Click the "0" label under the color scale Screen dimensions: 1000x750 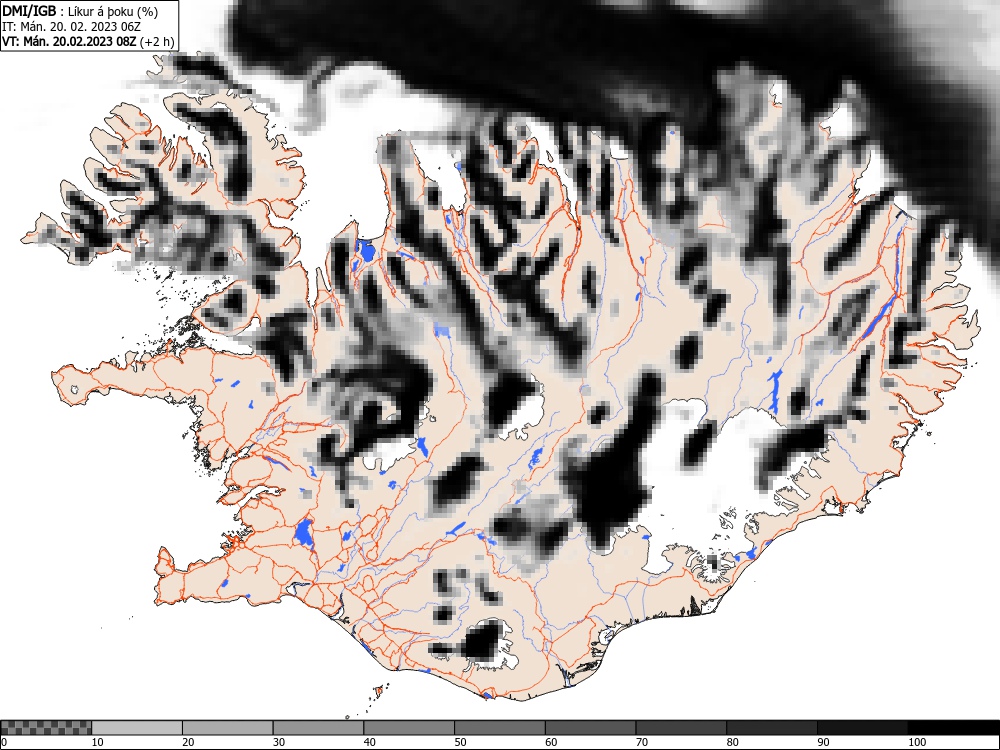4,742
